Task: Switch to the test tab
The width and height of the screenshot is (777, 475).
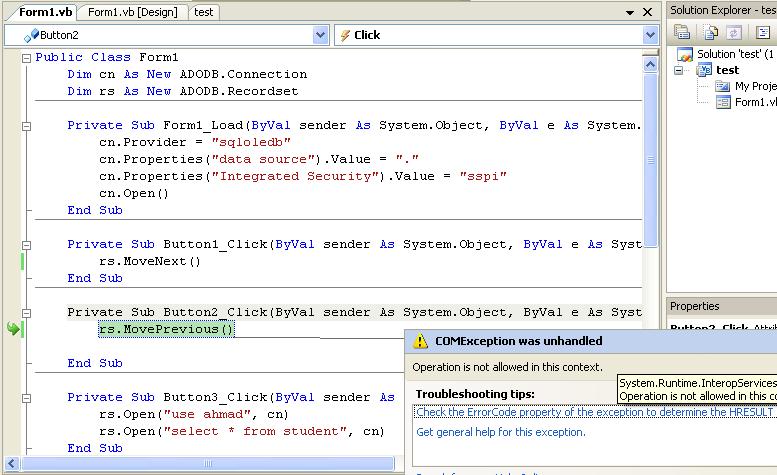Action: click(x=203, y=12)
